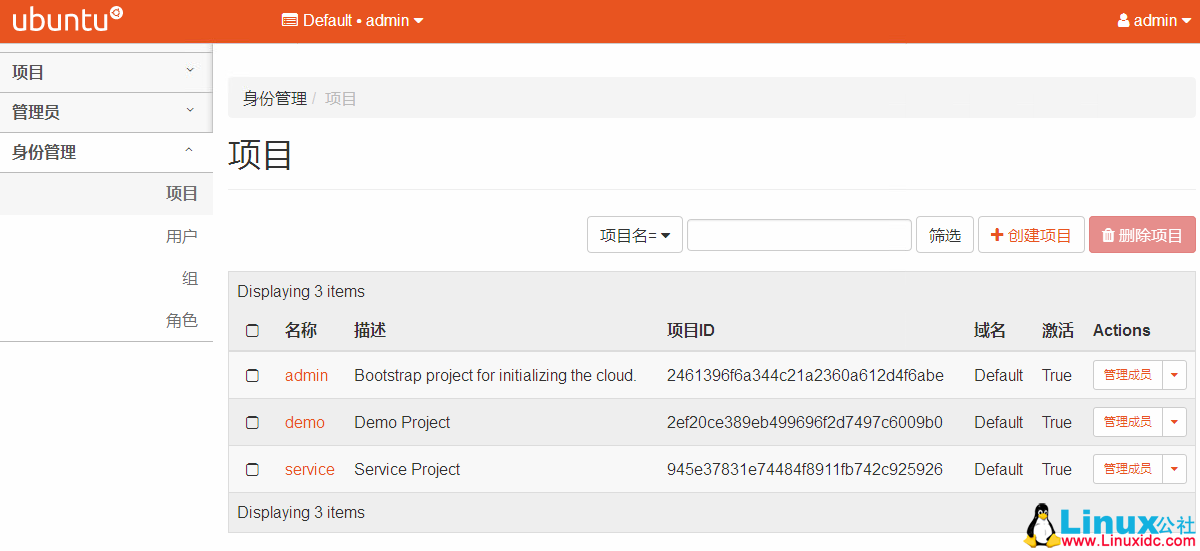This screenshot has width=1200, height=551.
Task: Click the 项目ID column header
Action: [691, 330]
